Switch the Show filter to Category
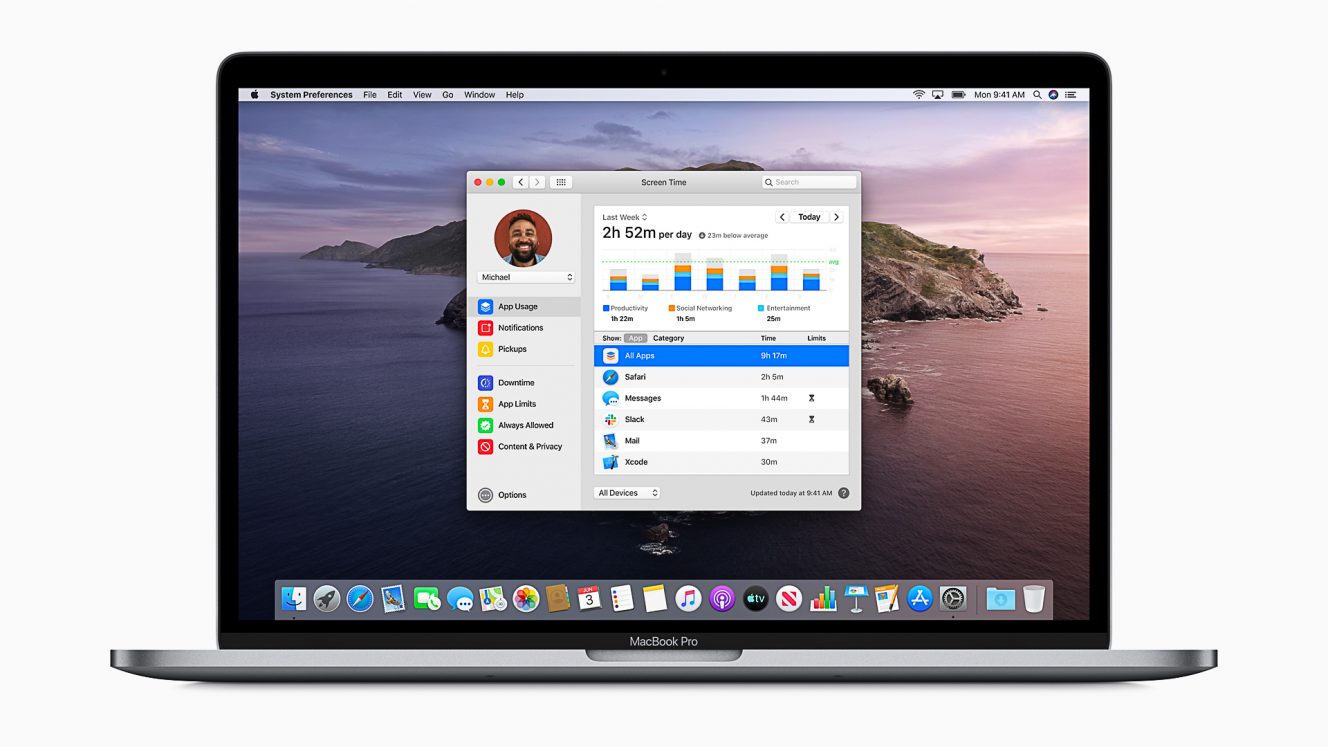 point(669,338)
